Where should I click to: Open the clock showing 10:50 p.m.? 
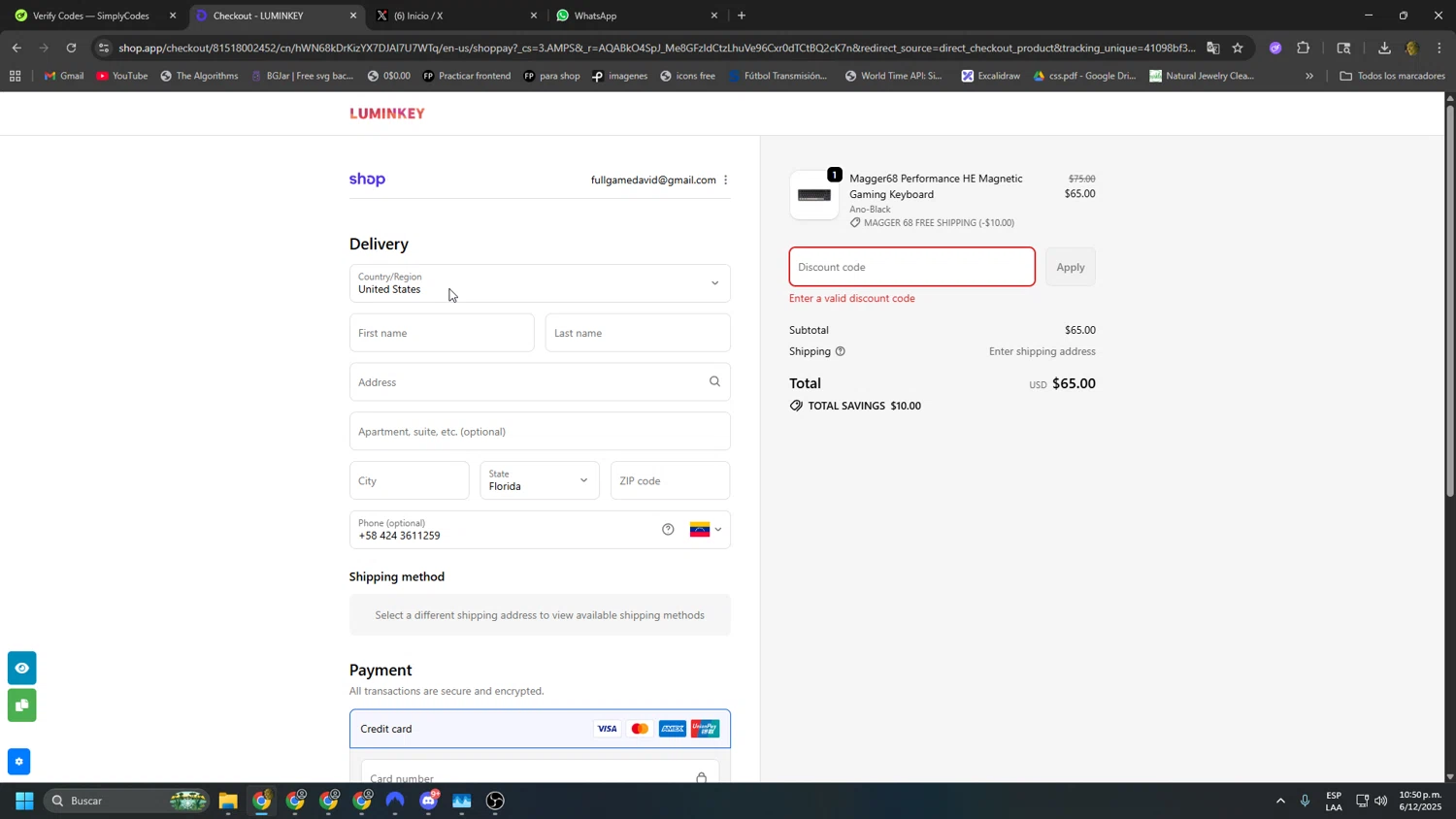click(x=1419, y=801)
